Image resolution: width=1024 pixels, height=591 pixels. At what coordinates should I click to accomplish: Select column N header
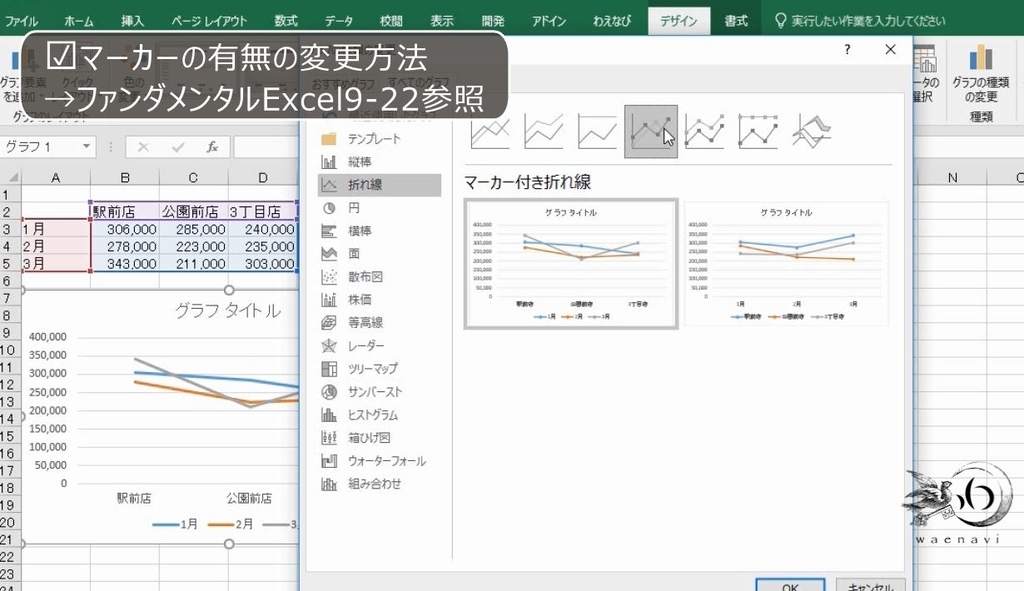point(953,178)
